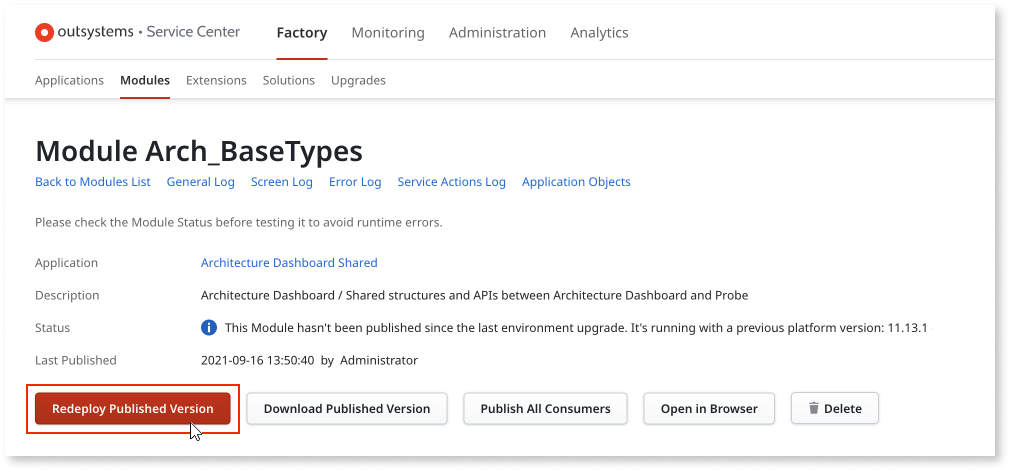Click Publish All Consumers button

(545, 409)
